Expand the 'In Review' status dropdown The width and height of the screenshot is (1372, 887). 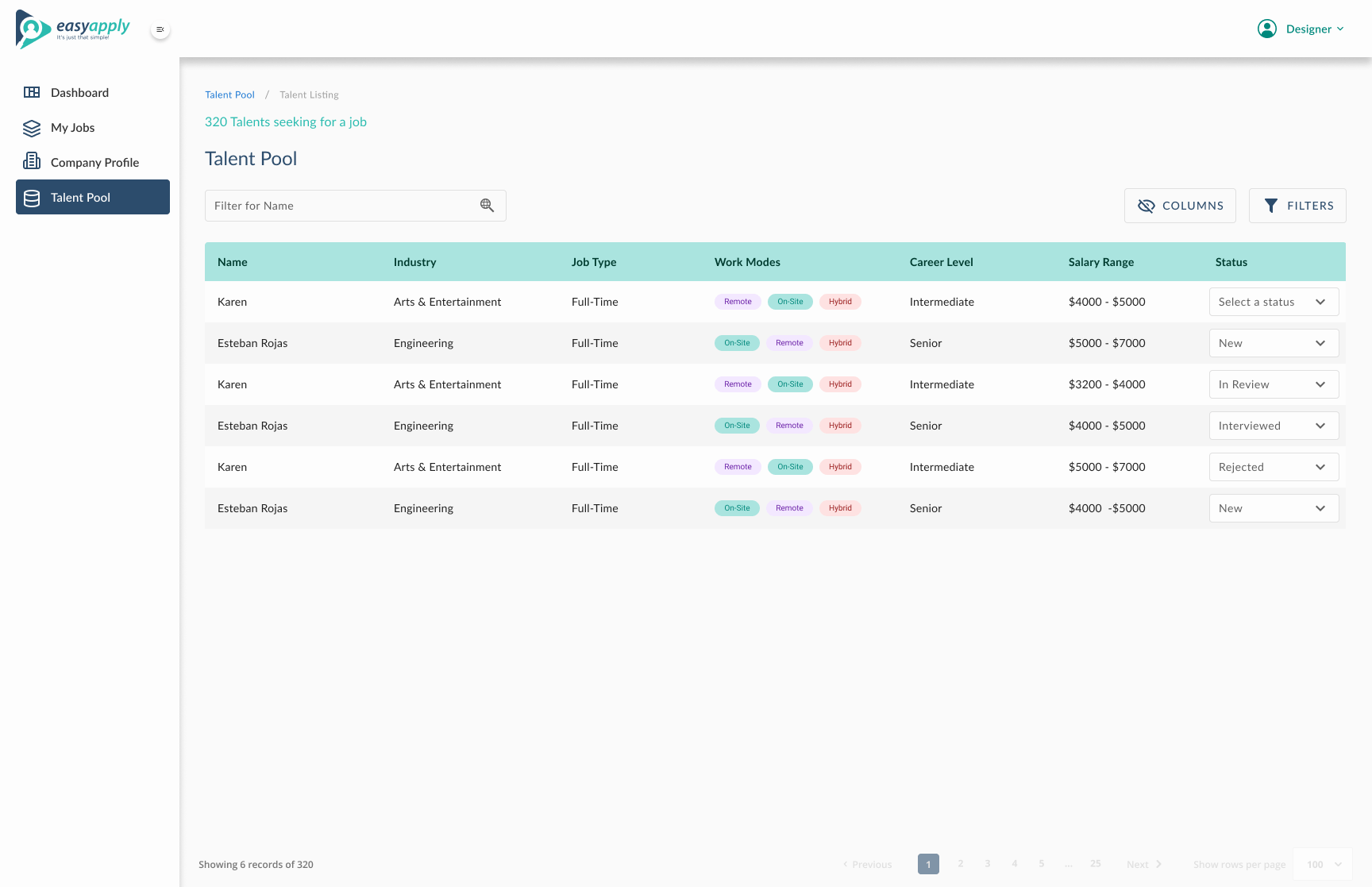1274,384
